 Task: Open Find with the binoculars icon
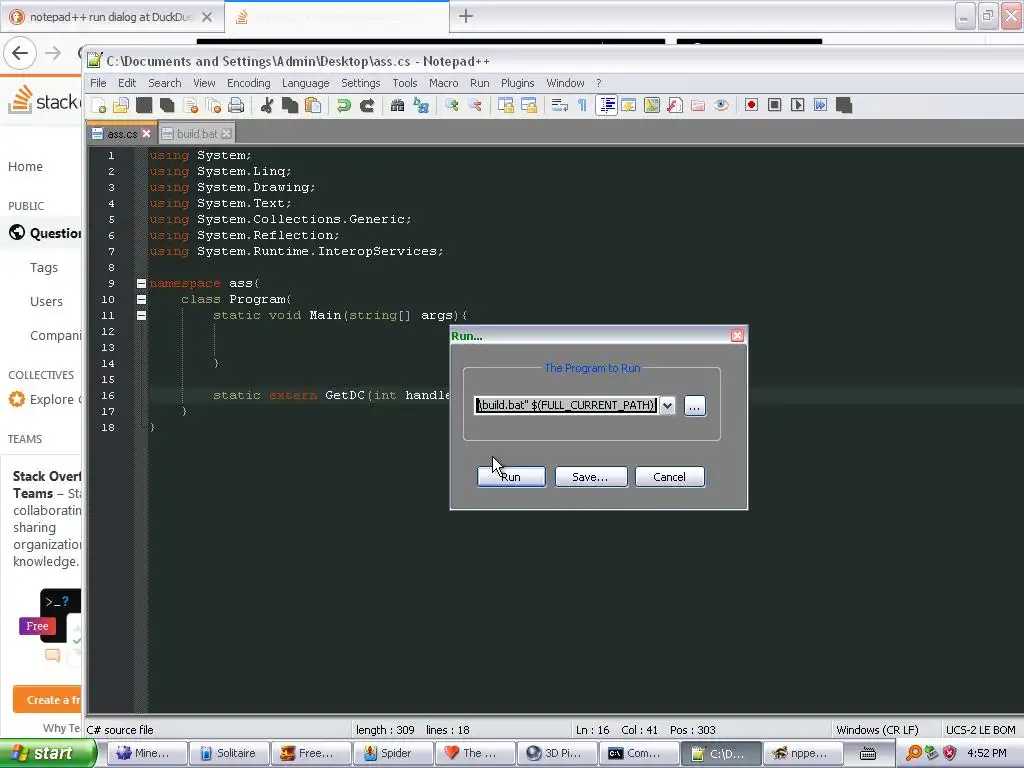click(x=397, y=105)
